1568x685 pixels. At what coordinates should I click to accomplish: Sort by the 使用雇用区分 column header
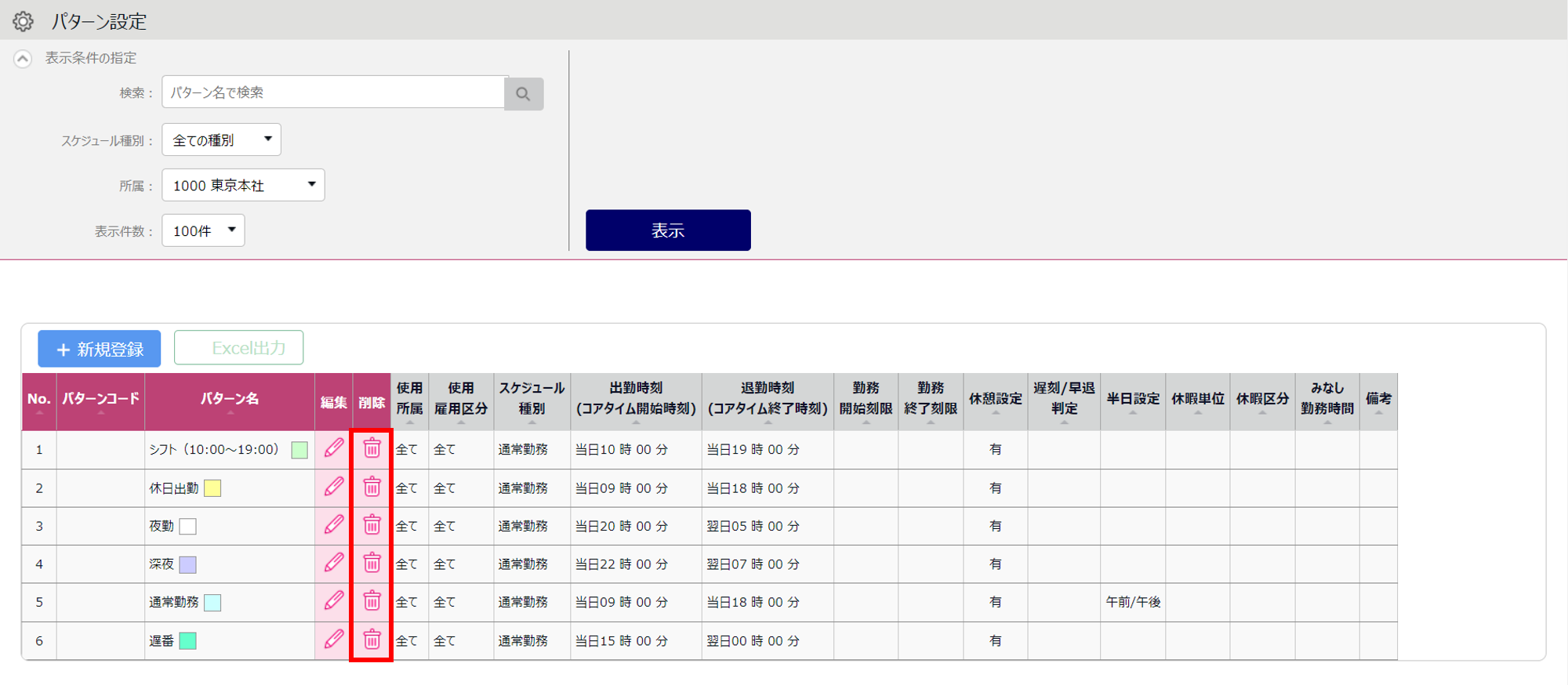[x=461, y=401]
